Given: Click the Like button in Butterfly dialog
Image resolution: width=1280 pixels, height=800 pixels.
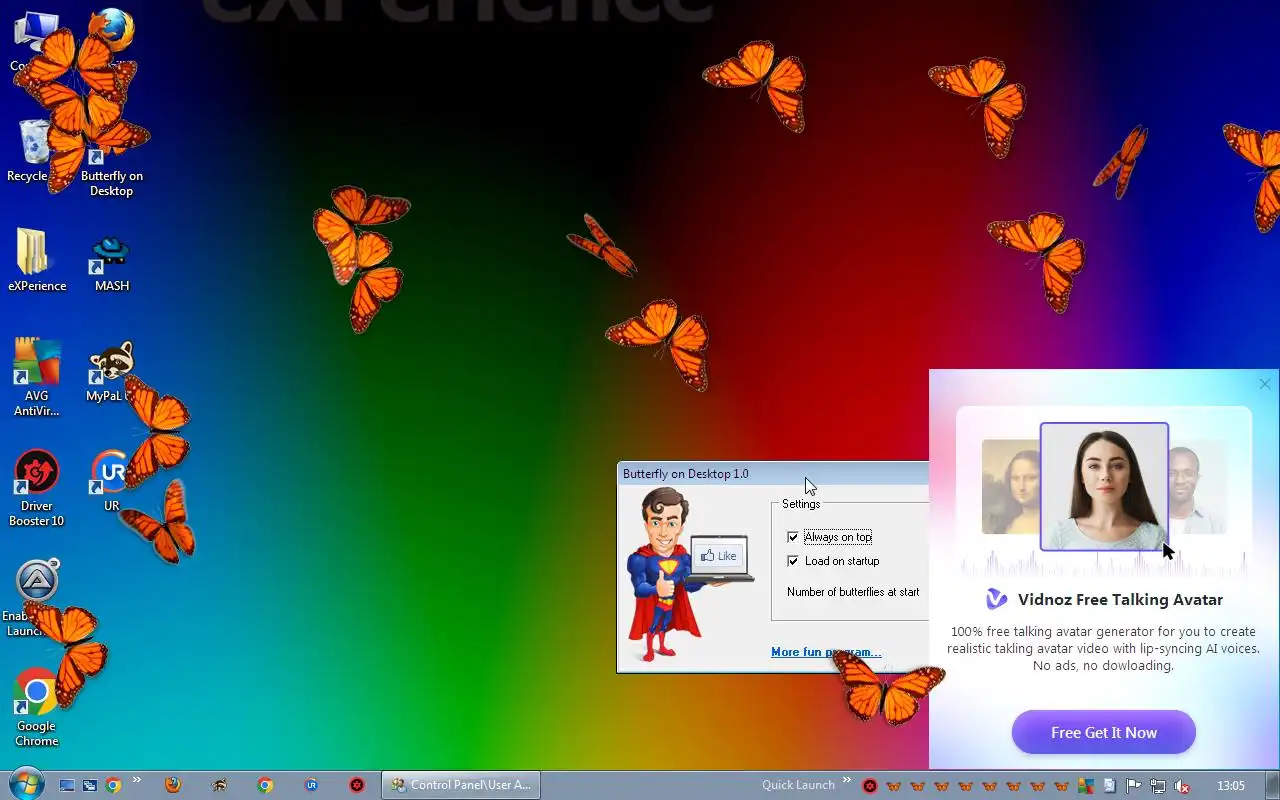Looking at the screenshot, I should [x=718, y=556].
